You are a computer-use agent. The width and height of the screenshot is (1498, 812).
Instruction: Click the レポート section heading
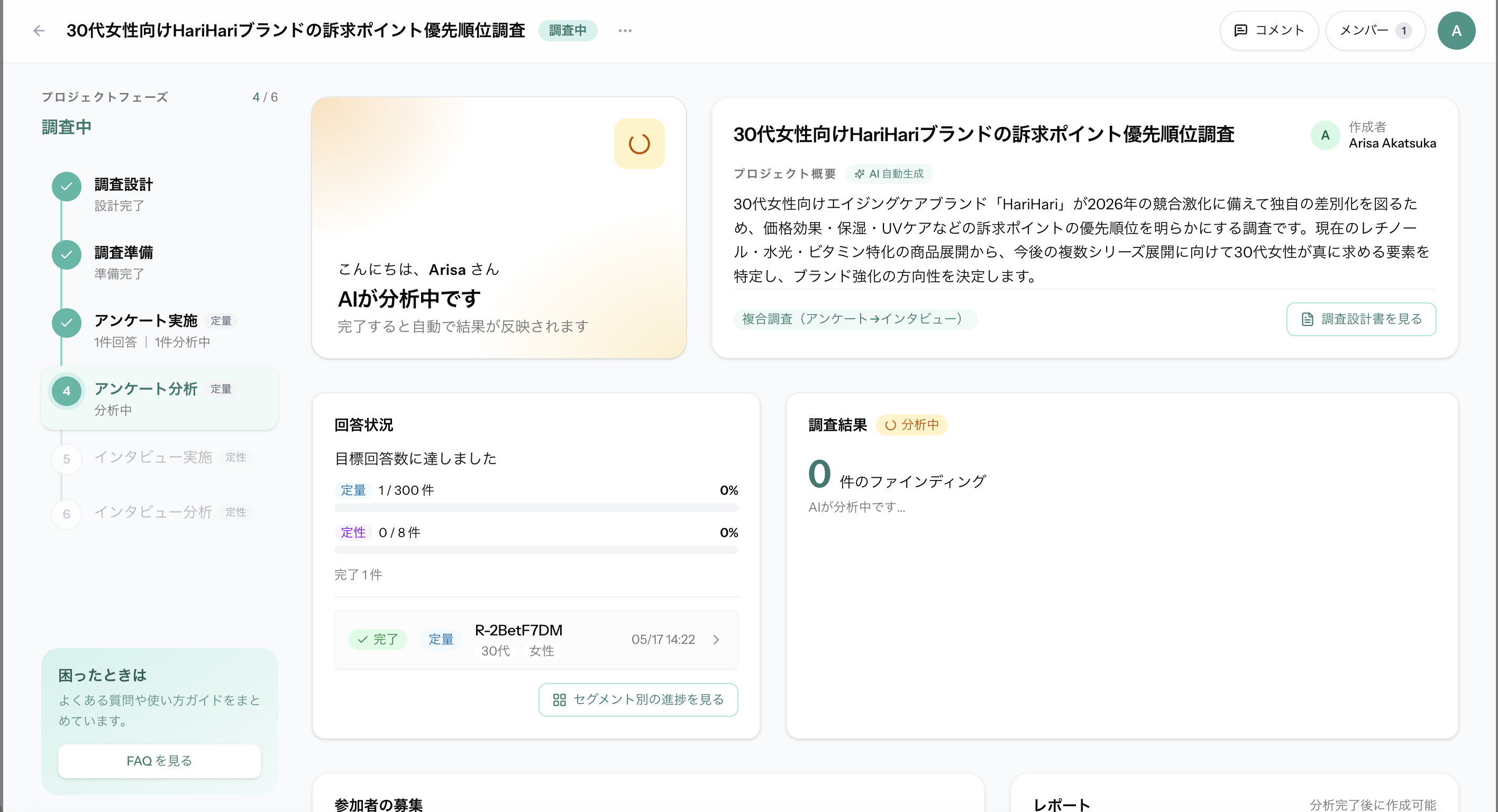pyautogui.click(x=1062, y=805)
